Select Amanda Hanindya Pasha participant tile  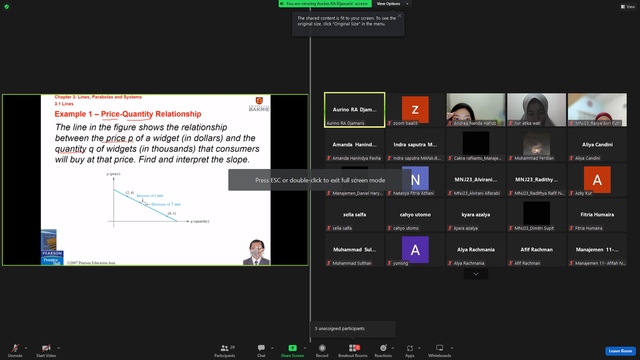pos(354,145)
